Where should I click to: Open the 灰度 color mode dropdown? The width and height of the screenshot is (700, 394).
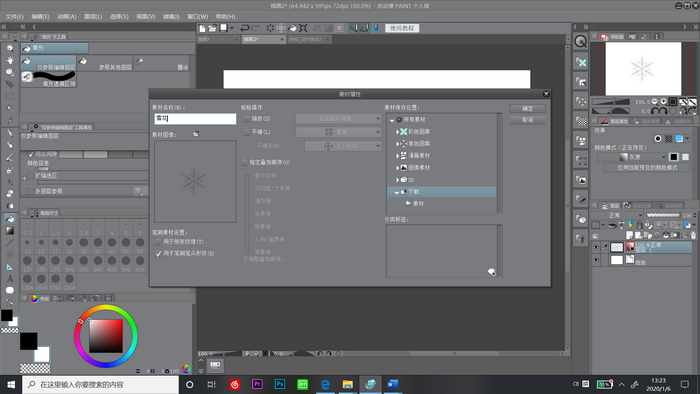tap(632, 157)
